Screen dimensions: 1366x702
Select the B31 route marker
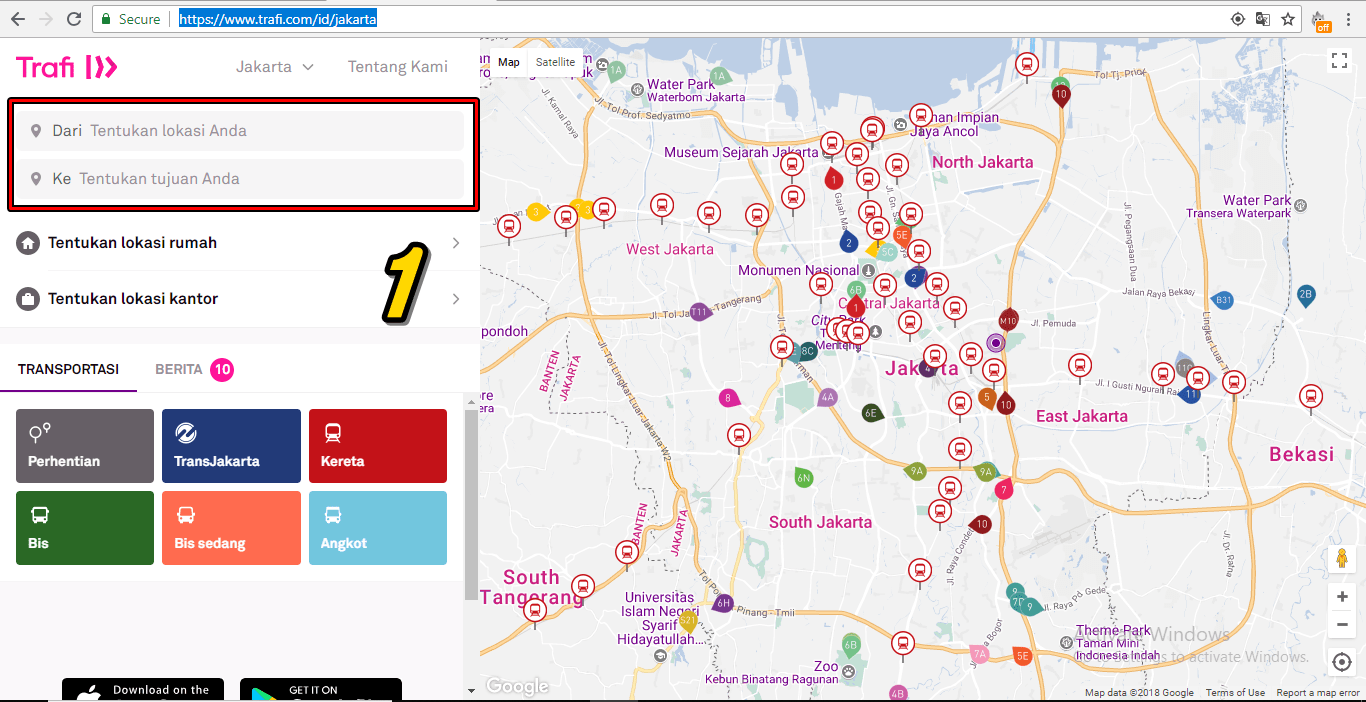1224,300
